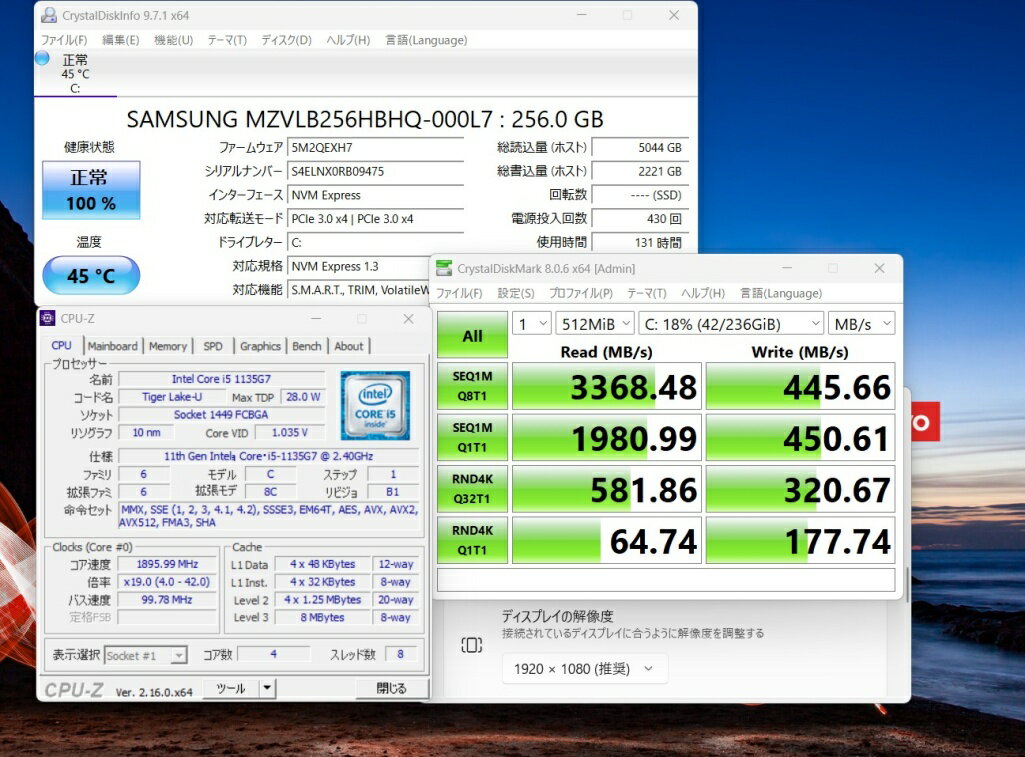Click the CrystalDiskMark title bar app icon

pyautogui.click(x=444, y=268)
